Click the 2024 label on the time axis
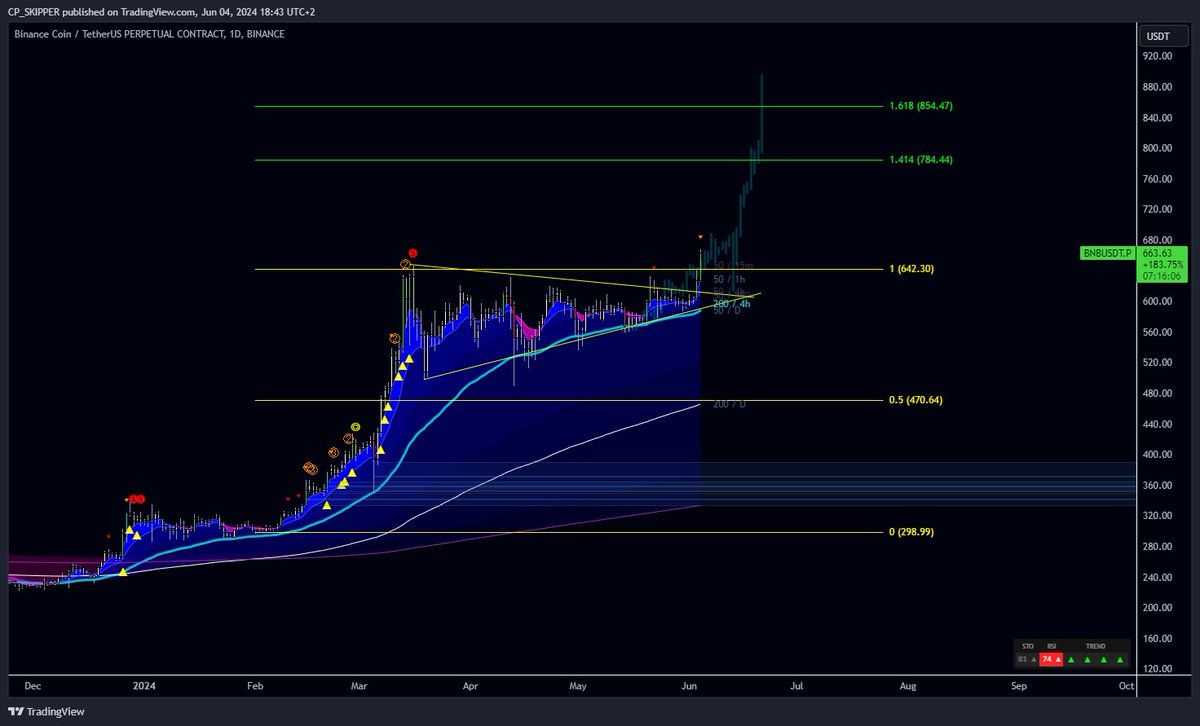The height and width of the screenshot is (726, 1200). point(144,687)
